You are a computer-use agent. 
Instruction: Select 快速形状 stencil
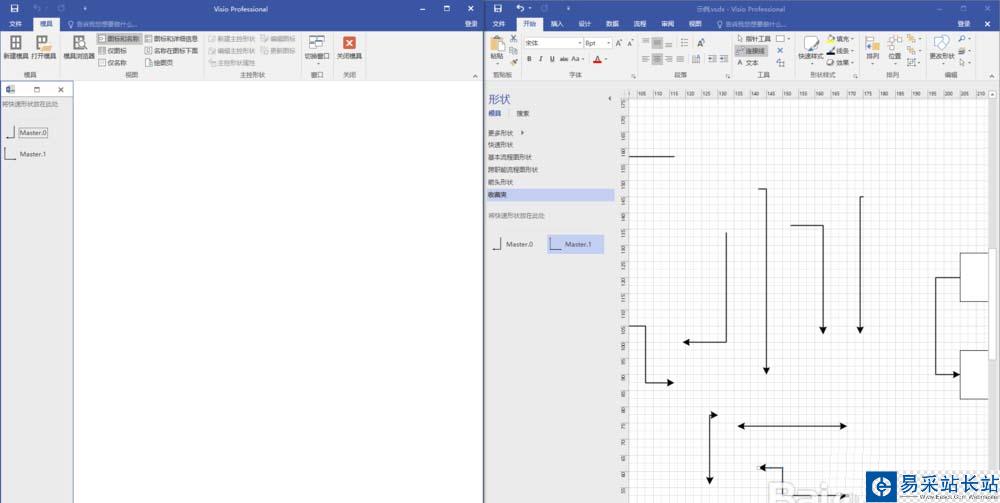point(501,145)
